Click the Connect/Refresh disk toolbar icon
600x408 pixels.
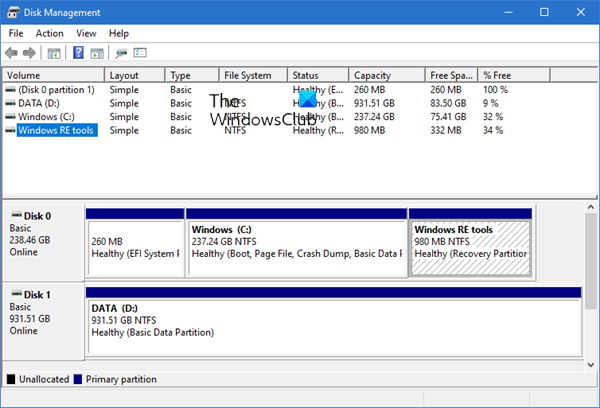point(122,52)
